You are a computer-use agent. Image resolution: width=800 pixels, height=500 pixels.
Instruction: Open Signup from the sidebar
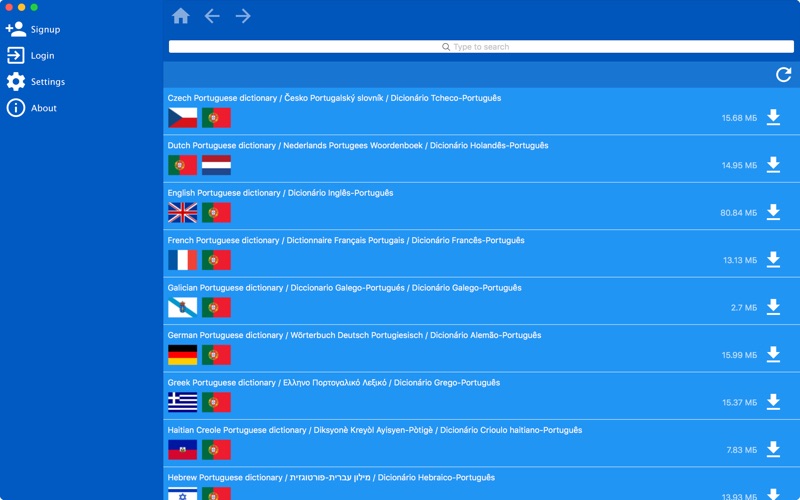click(x=34, y=29)
